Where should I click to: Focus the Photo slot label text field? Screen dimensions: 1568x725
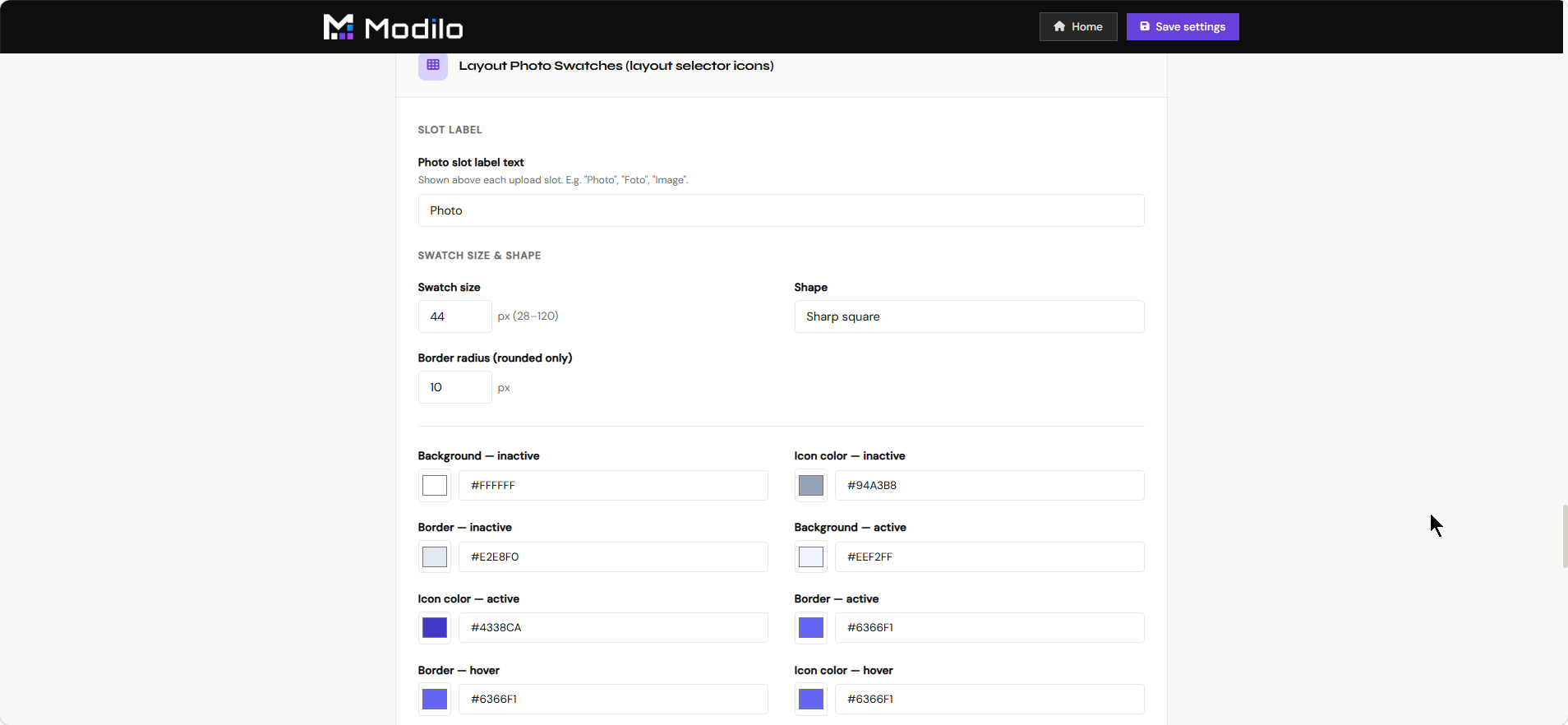(x=781, y=210)
